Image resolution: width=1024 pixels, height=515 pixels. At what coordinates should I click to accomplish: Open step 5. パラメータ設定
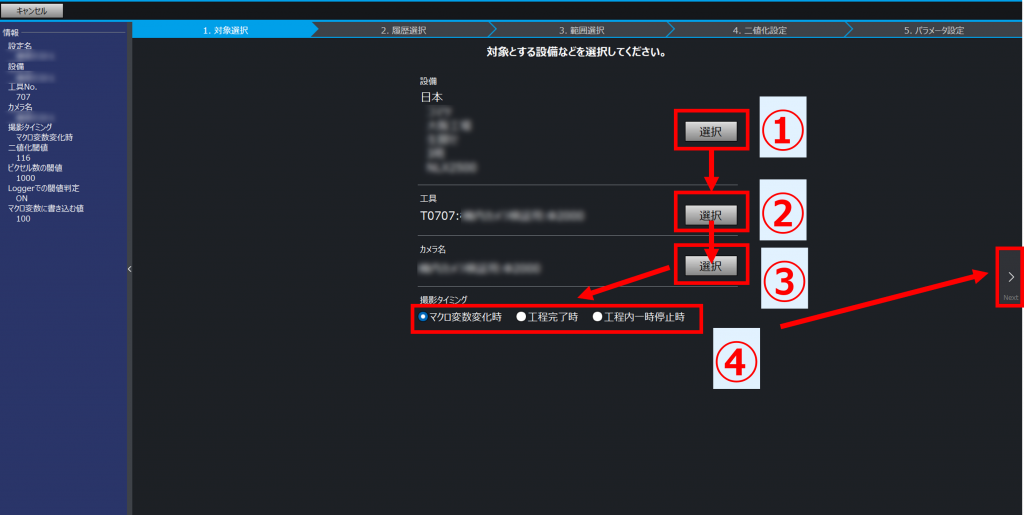point(934,30)
